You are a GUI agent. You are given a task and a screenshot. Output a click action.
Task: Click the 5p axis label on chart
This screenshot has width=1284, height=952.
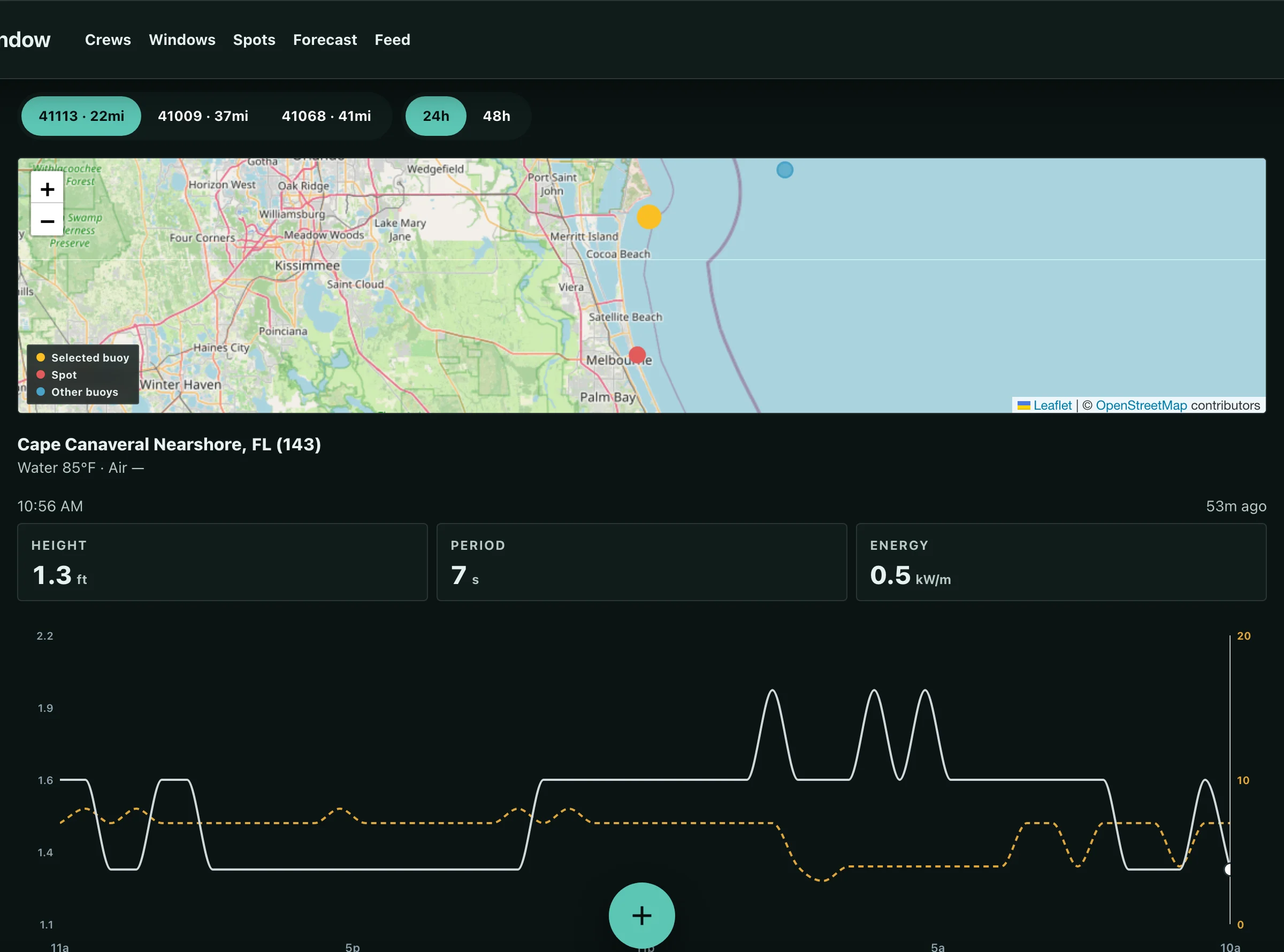[352, 947]
